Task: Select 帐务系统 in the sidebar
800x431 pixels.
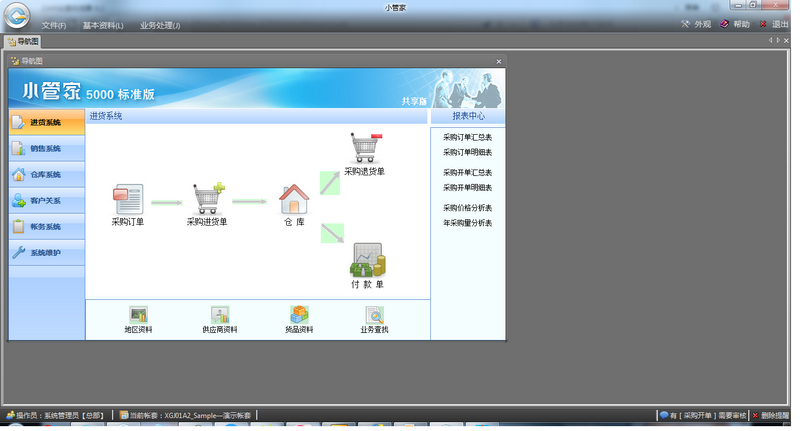Action: coord(46,226)
